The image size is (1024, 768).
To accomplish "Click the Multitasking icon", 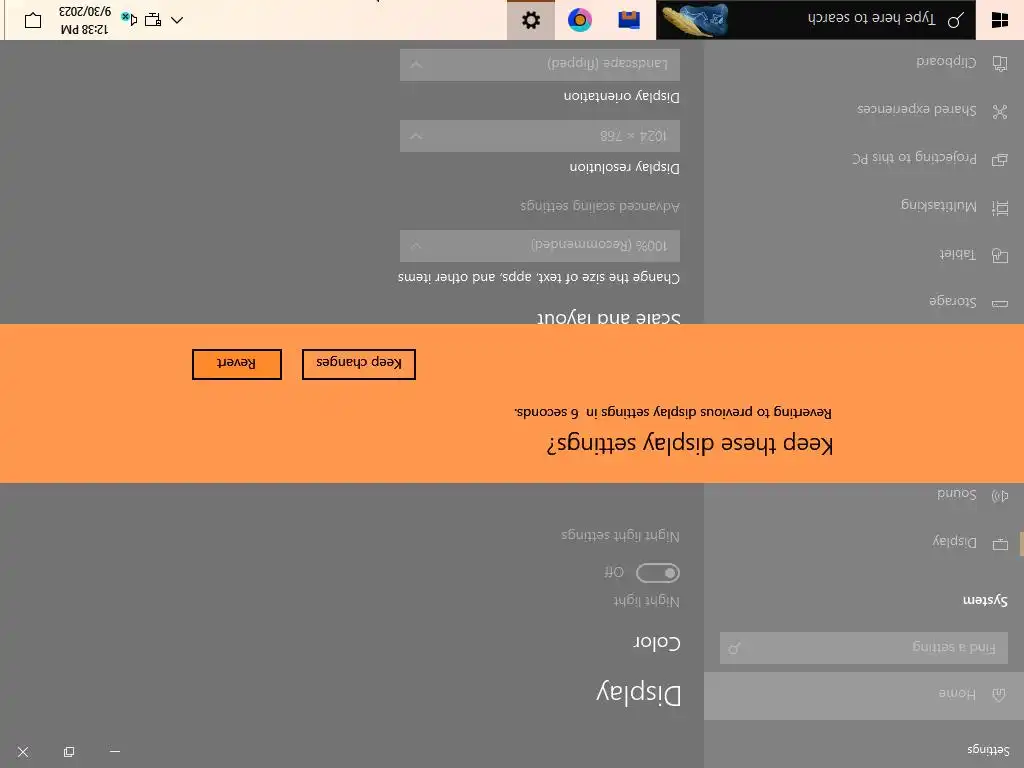I will (1000, 208).
